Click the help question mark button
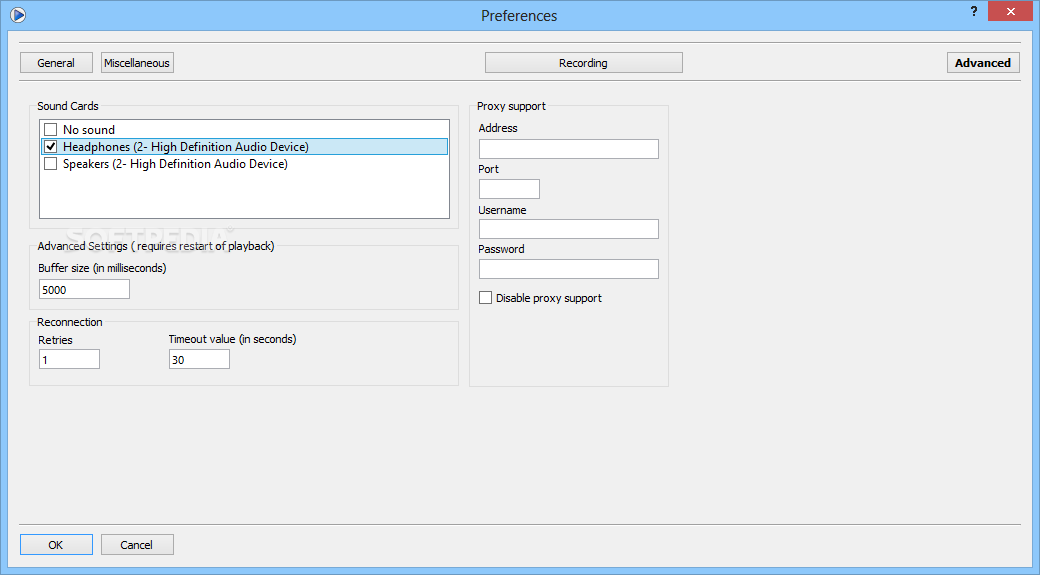1040x575 pixels. point(974,11)
